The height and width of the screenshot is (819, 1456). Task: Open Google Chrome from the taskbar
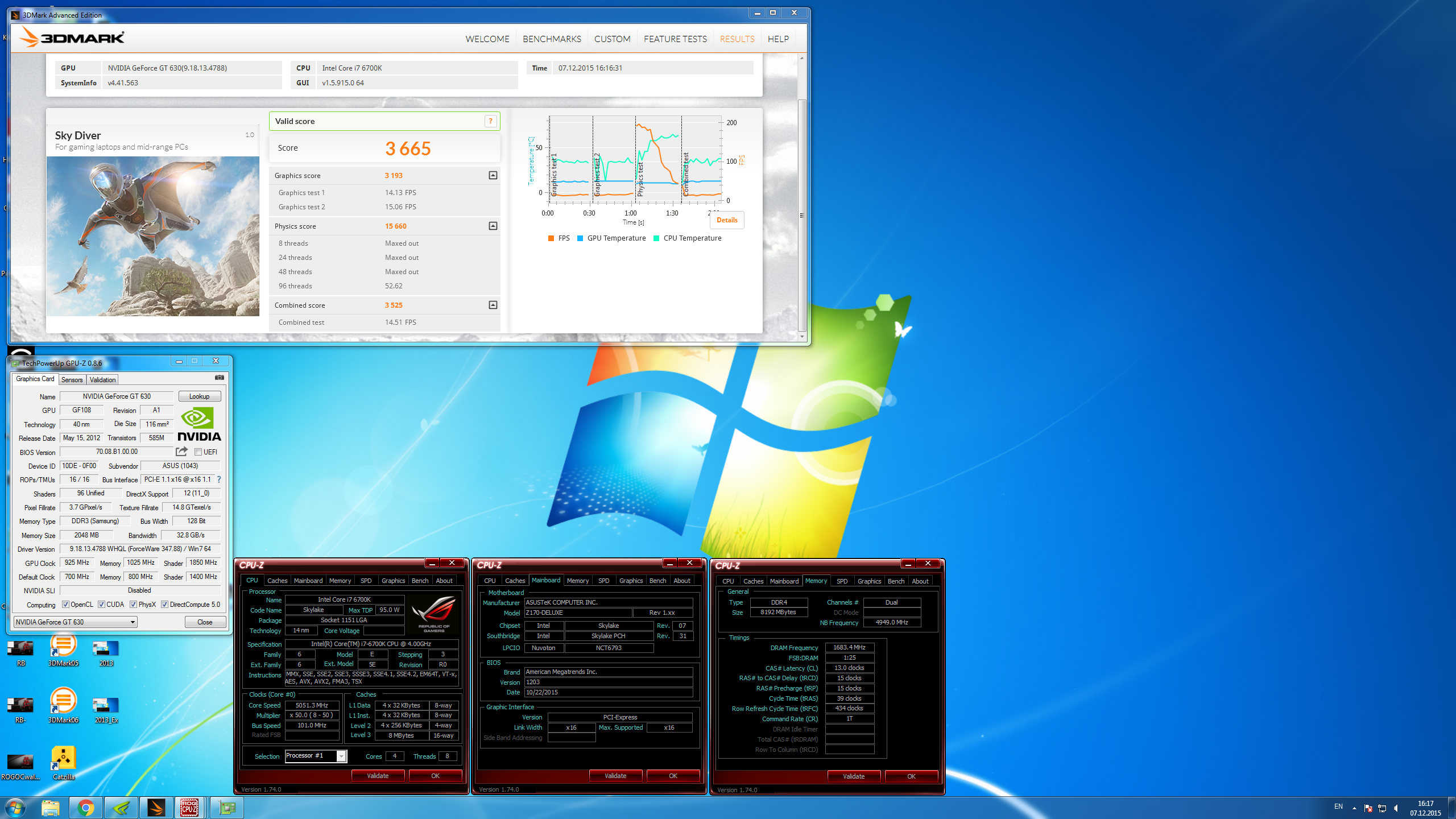[86, 808]
